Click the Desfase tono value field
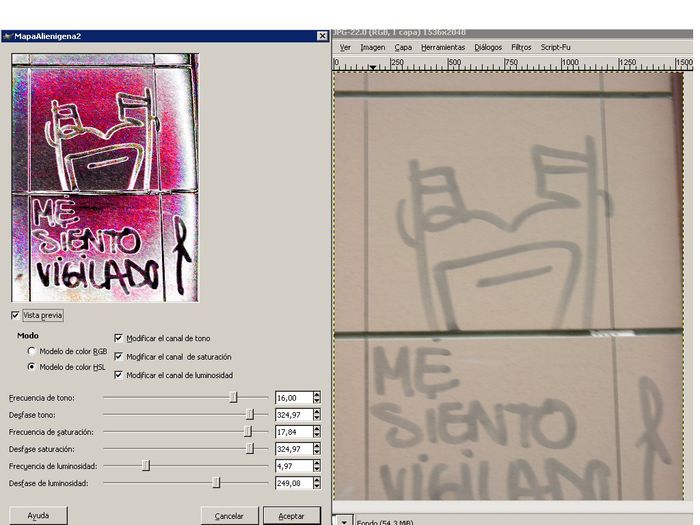This screenshot has width=700, height=525. pyautogui.click(x=294, y=415)
